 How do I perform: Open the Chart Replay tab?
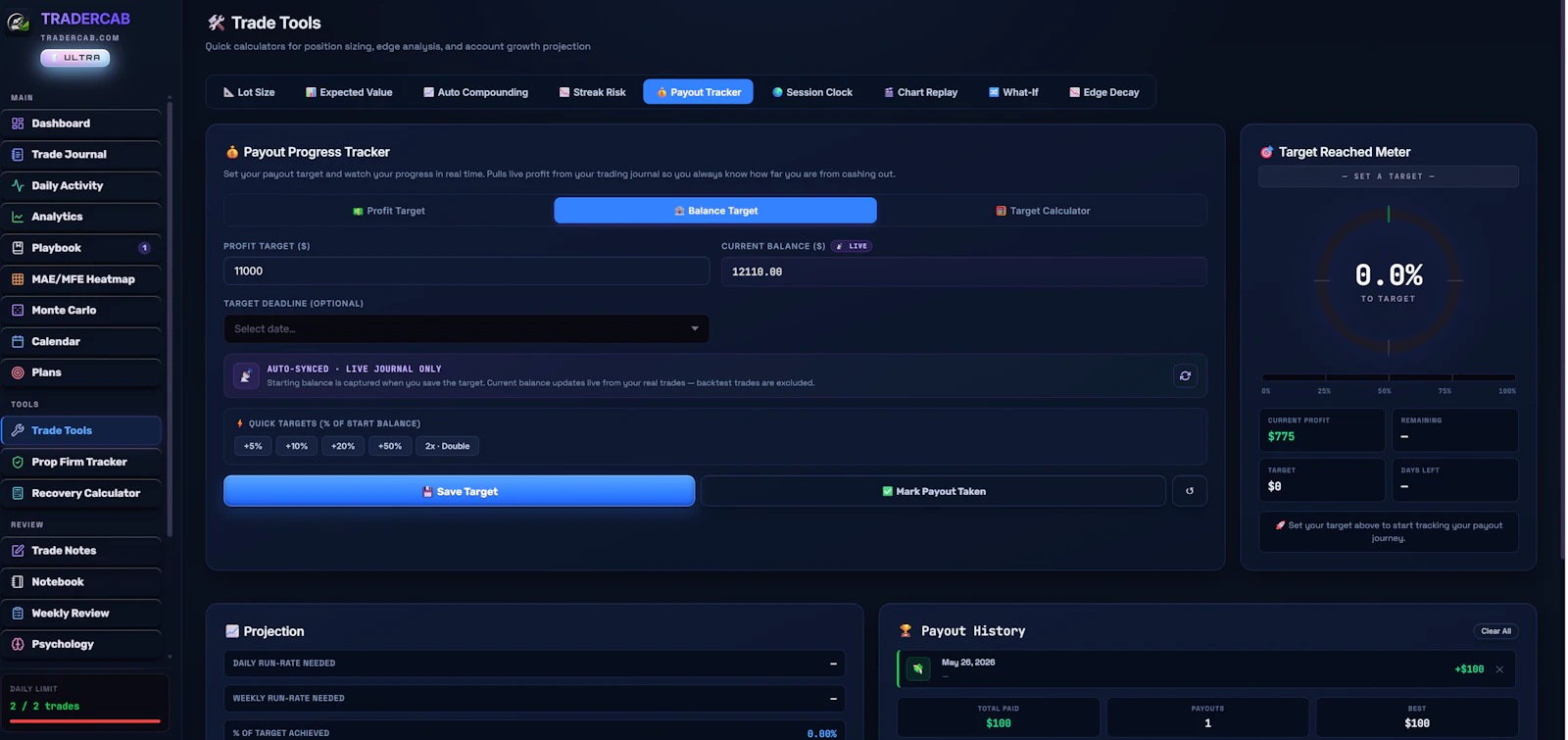(x=920, y=92)
